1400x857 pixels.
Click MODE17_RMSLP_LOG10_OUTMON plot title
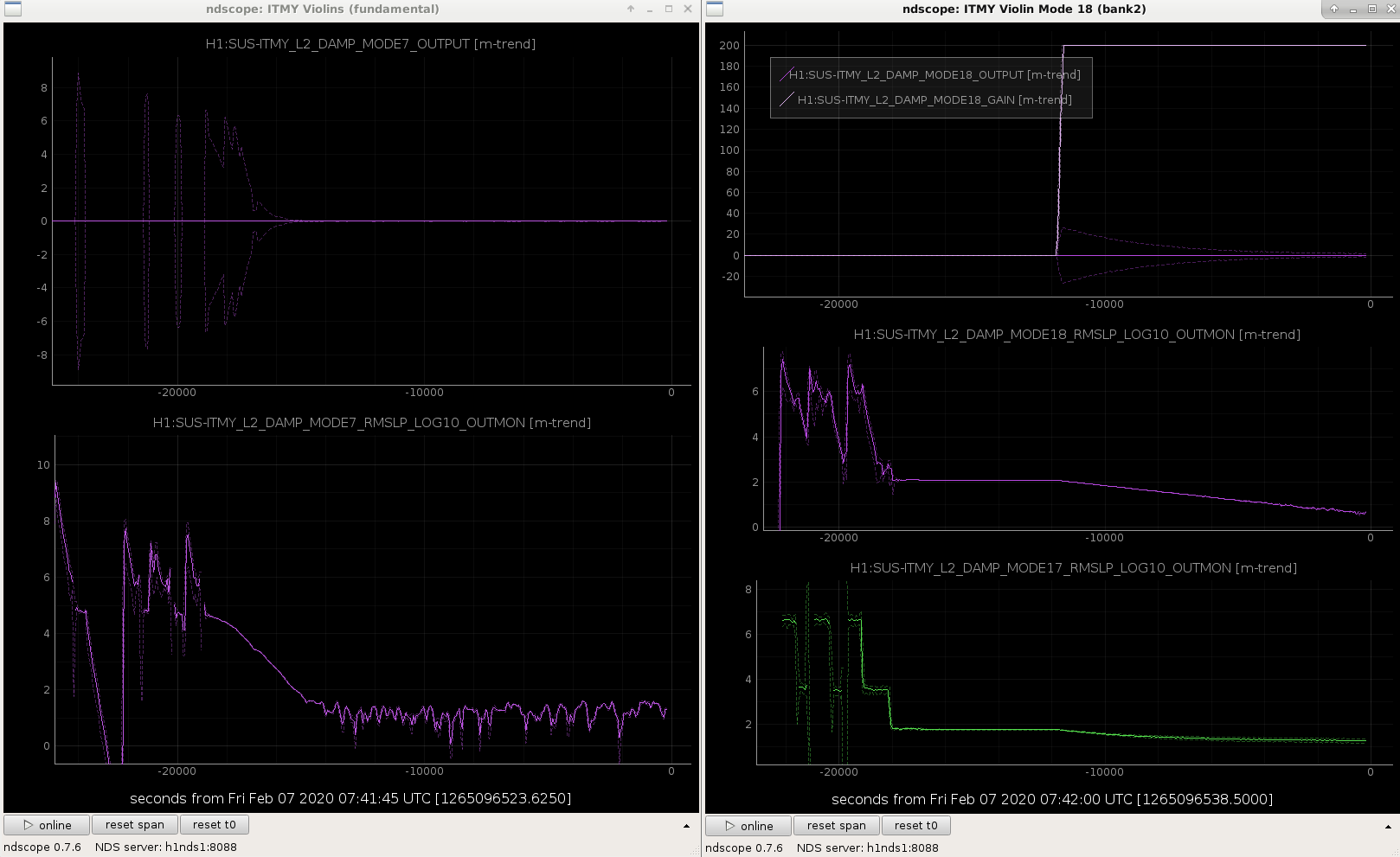click(x=1074, y=568)
